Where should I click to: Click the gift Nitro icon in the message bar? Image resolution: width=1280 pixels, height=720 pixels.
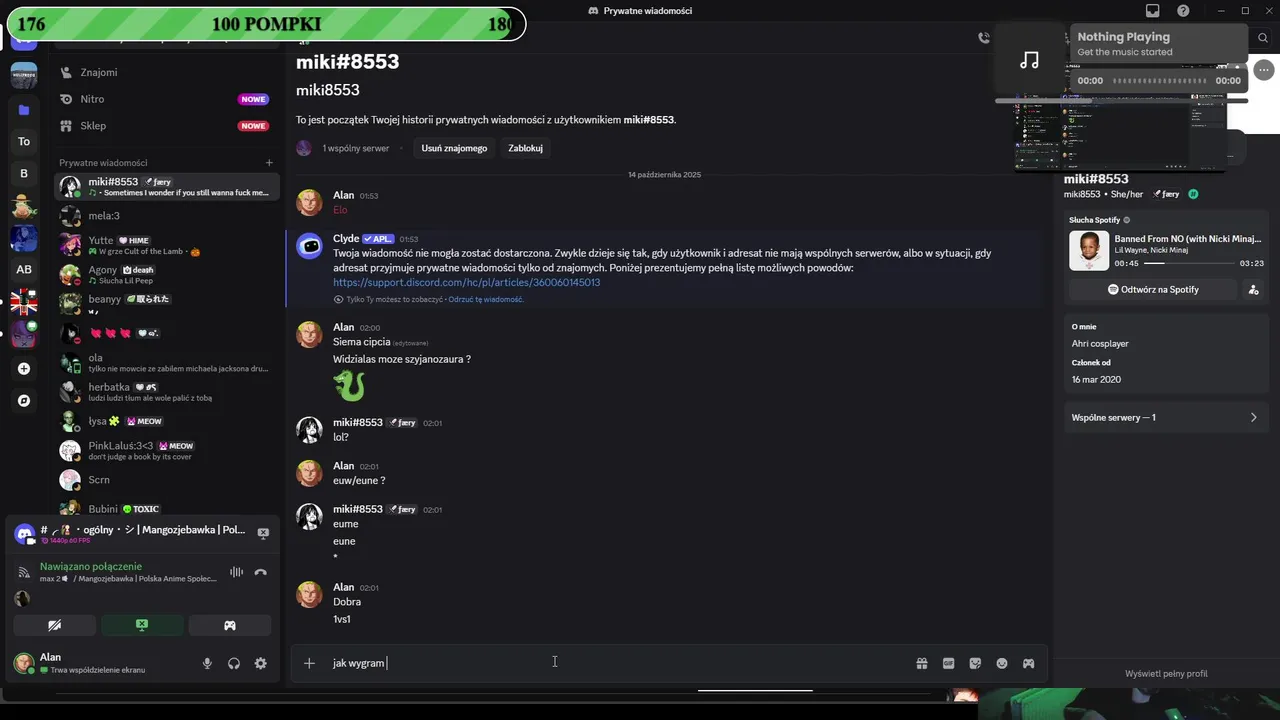921,663
